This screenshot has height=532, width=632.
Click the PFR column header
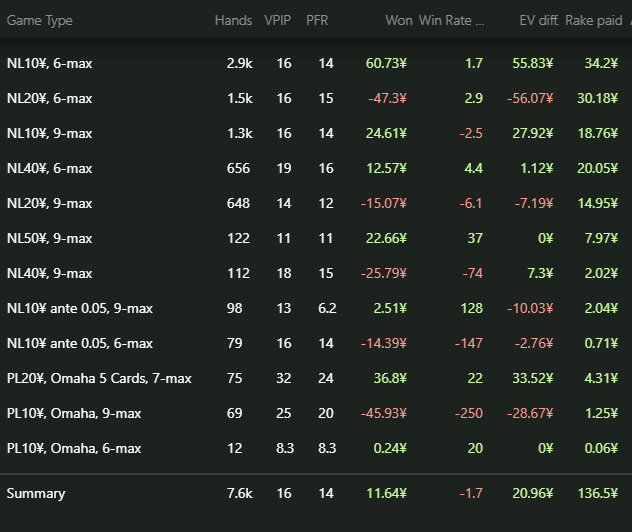pyautogui.click(x=318, y=20)
